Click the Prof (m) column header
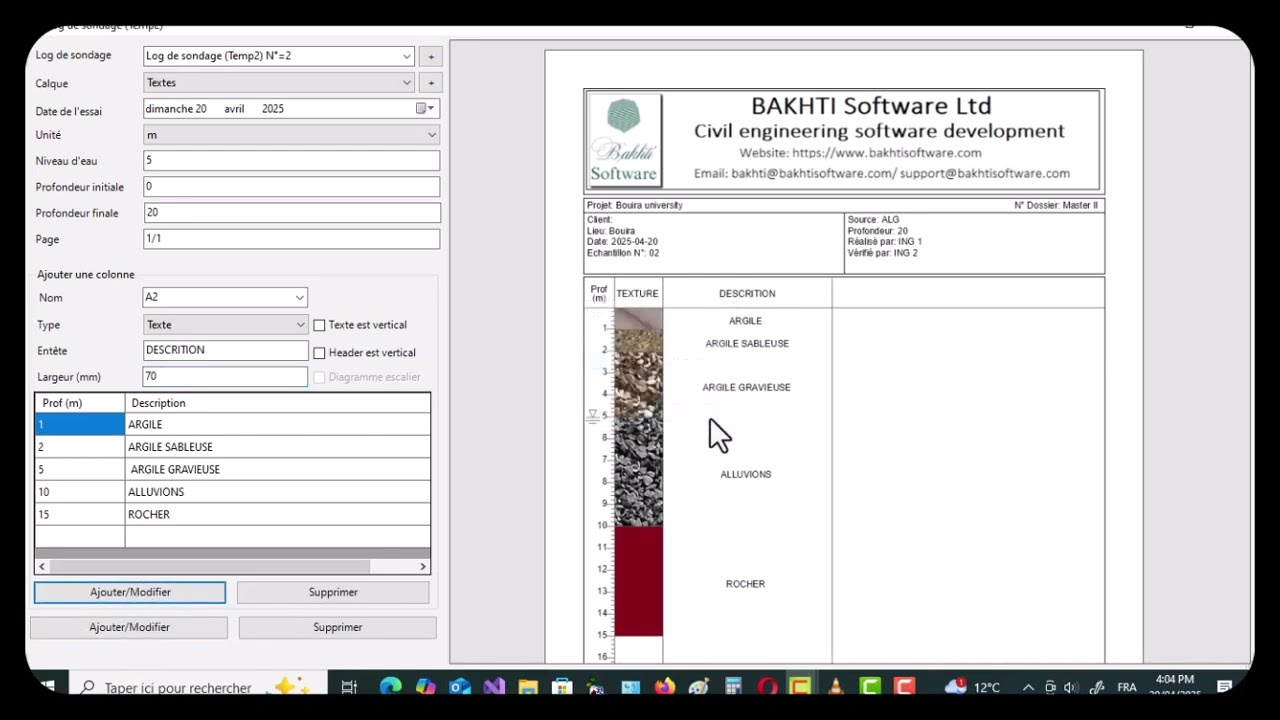Viewport: 1280px width, 720px height. (80, 403)
